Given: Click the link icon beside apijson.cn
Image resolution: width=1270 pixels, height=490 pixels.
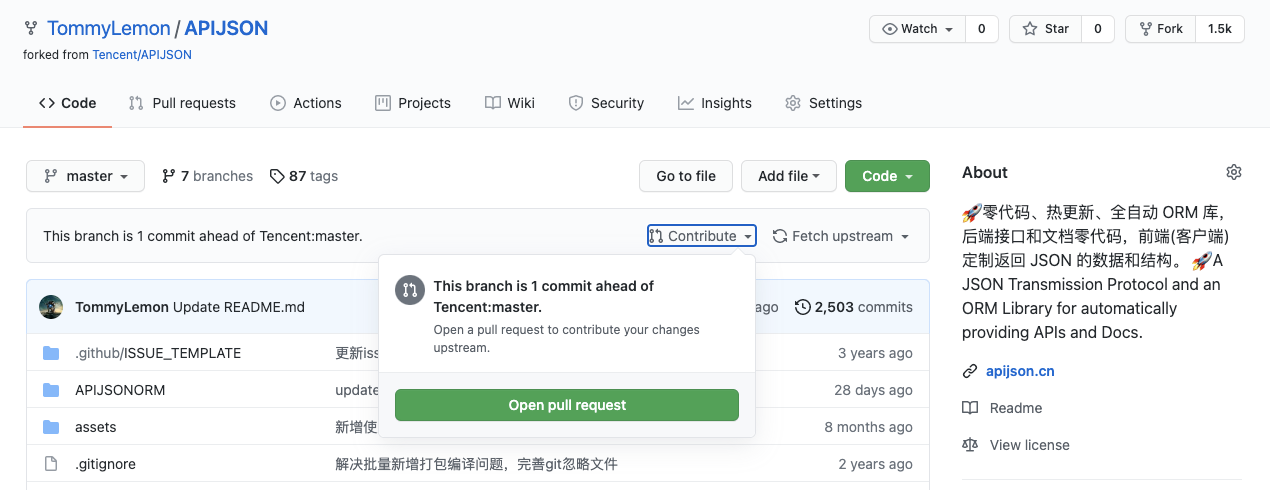Looking at the screenshot, I should pyautogui.click(x=969, y=371).
